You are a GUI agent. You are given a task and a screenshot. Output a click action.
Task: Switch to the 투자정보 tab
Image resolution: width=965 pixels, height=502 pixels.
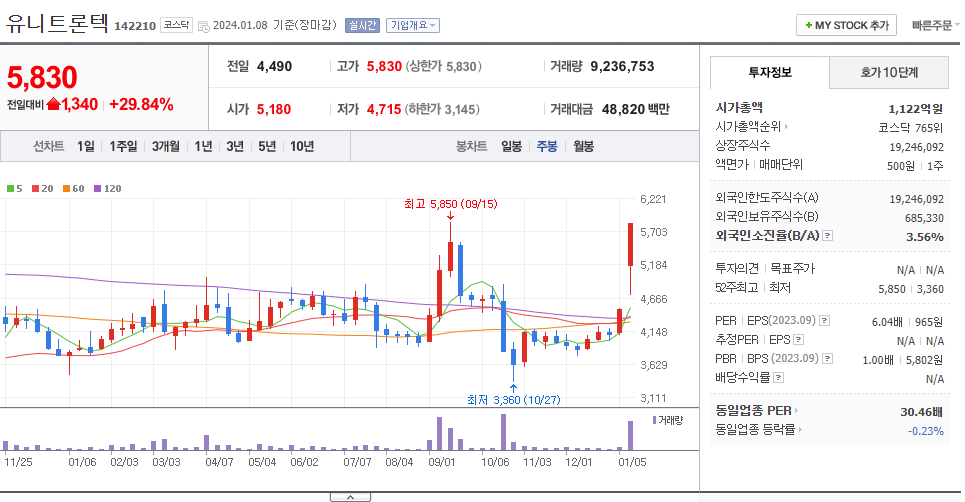click(770, 73)
